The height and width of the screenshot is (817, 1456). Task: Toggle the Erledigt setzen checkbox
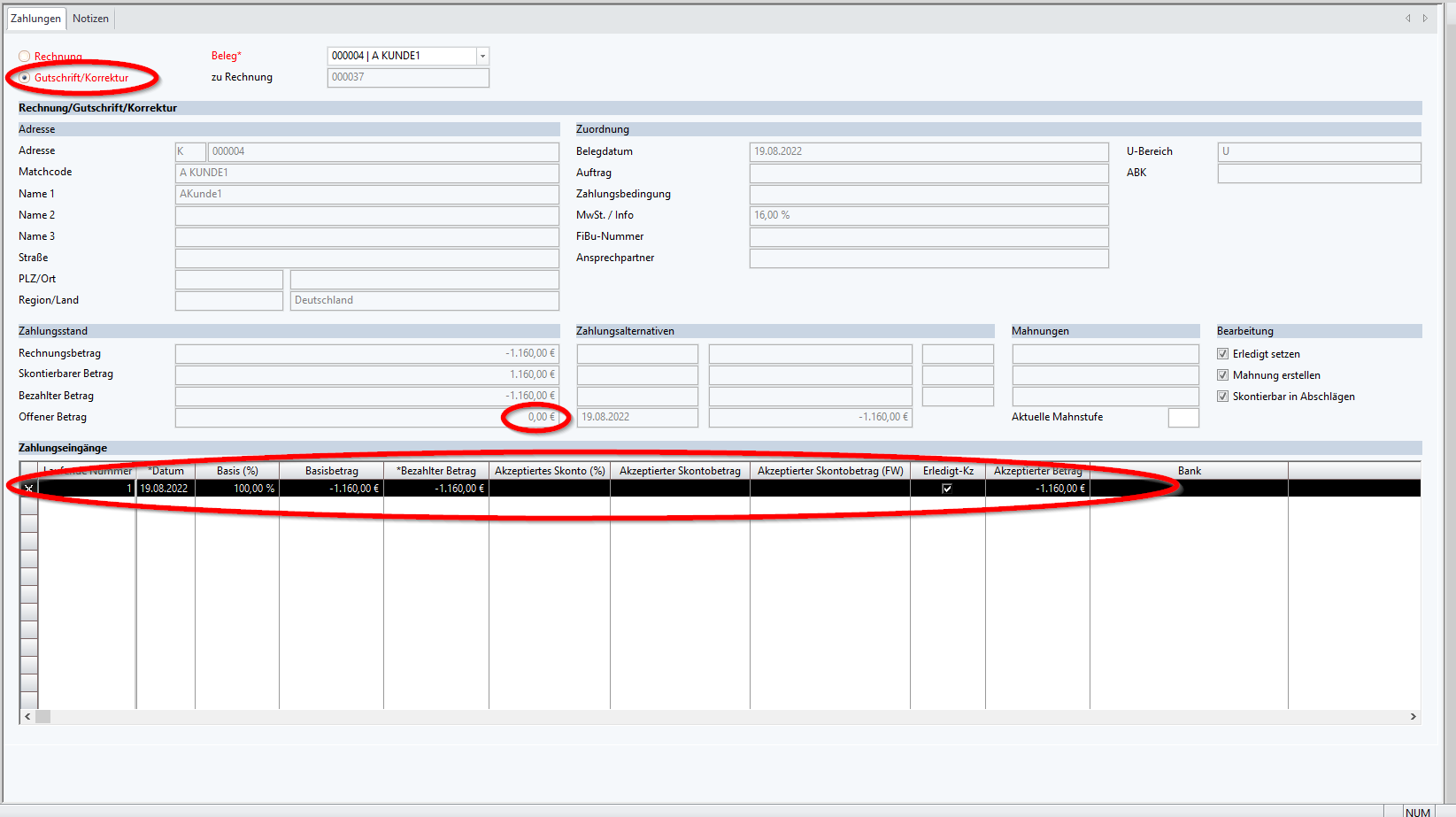1222,354
